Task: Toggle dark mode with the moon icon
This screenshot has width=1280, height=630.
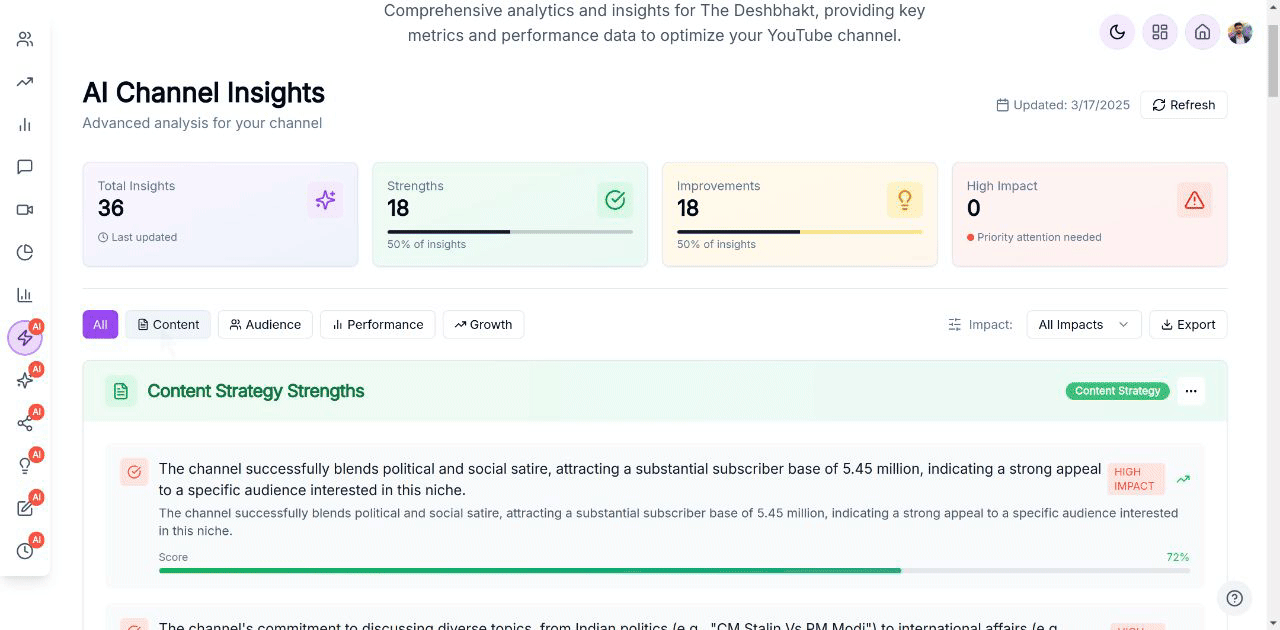Action: [1118, 32]
